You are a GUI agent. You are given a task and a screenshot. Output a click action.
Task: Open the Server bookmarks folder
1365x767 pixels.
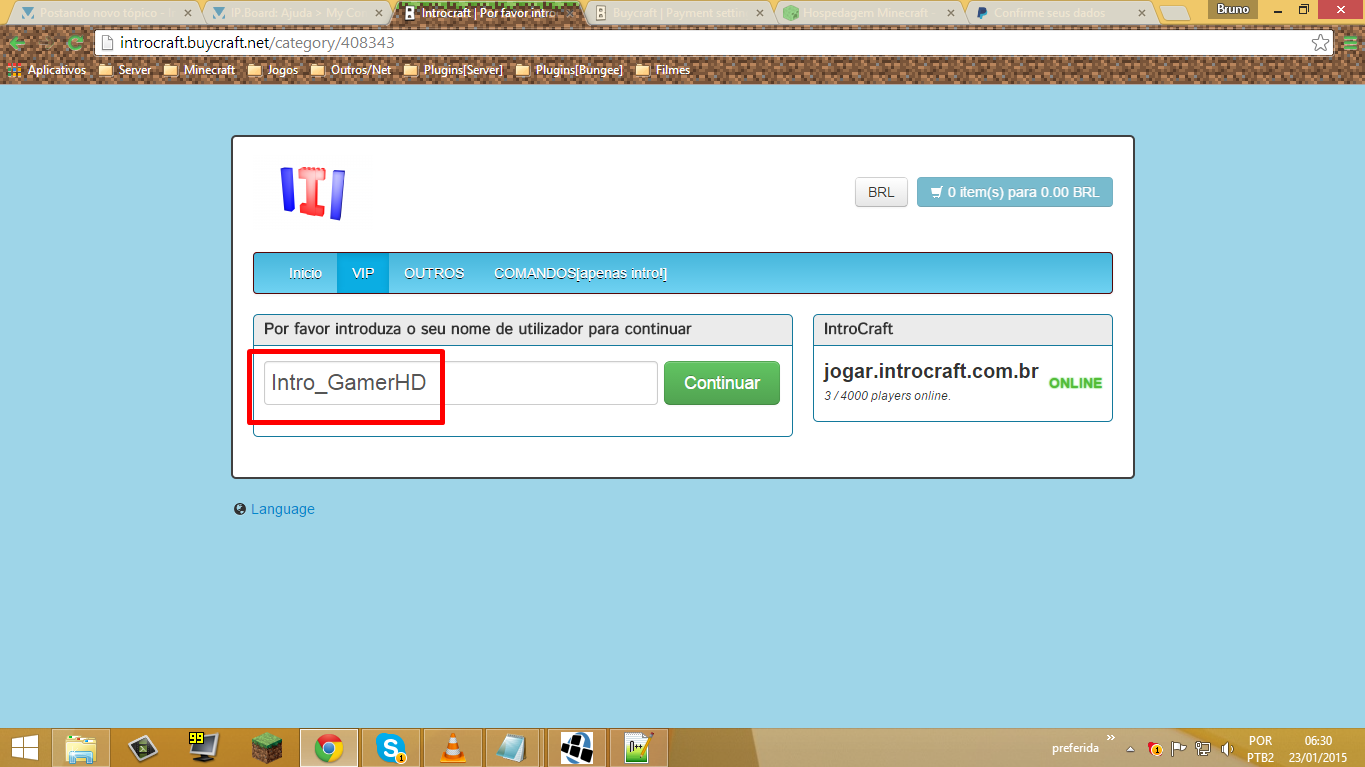tap(125, 70)
